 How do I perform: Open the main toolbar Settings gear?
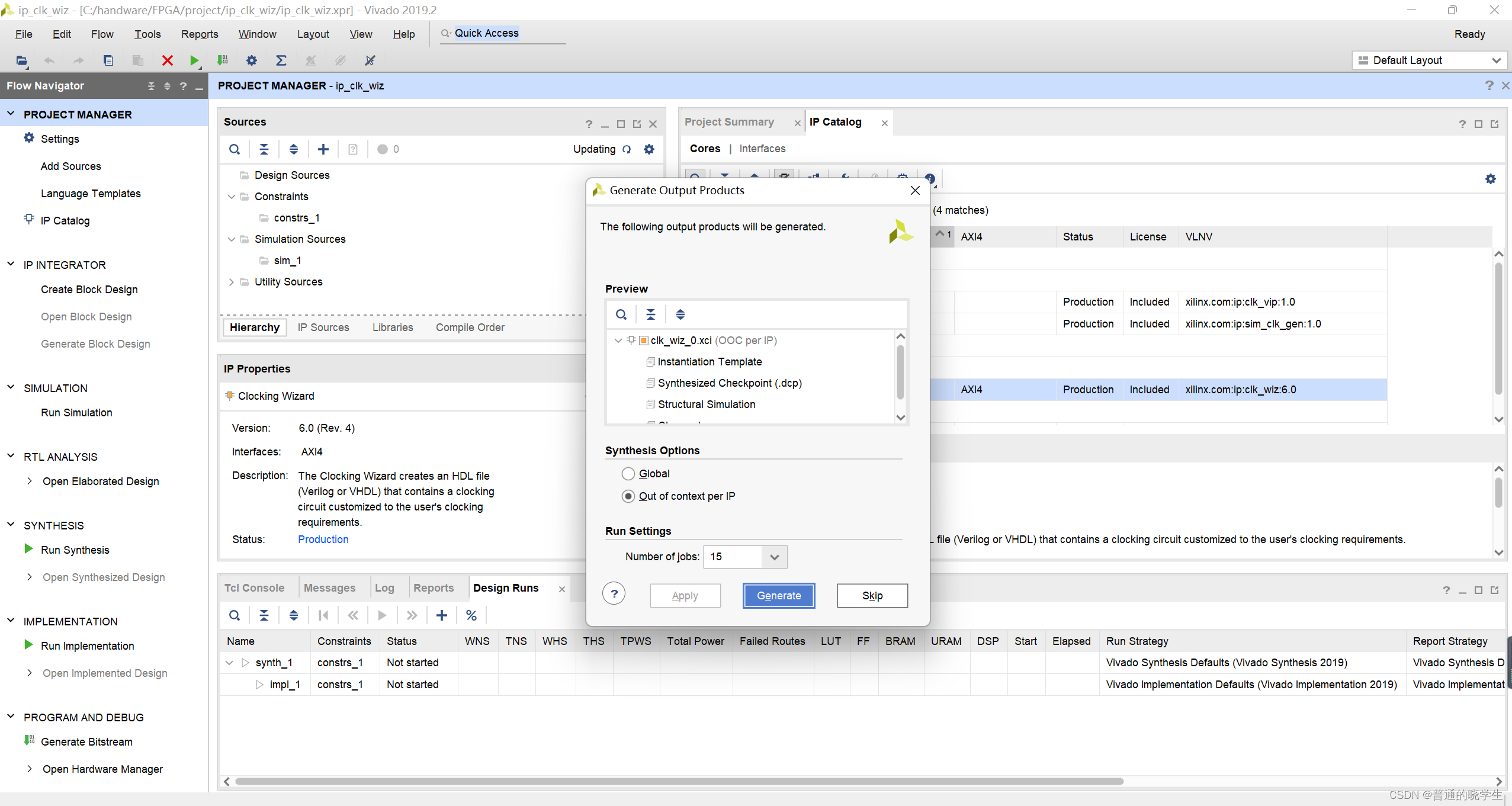pos(252,60)
